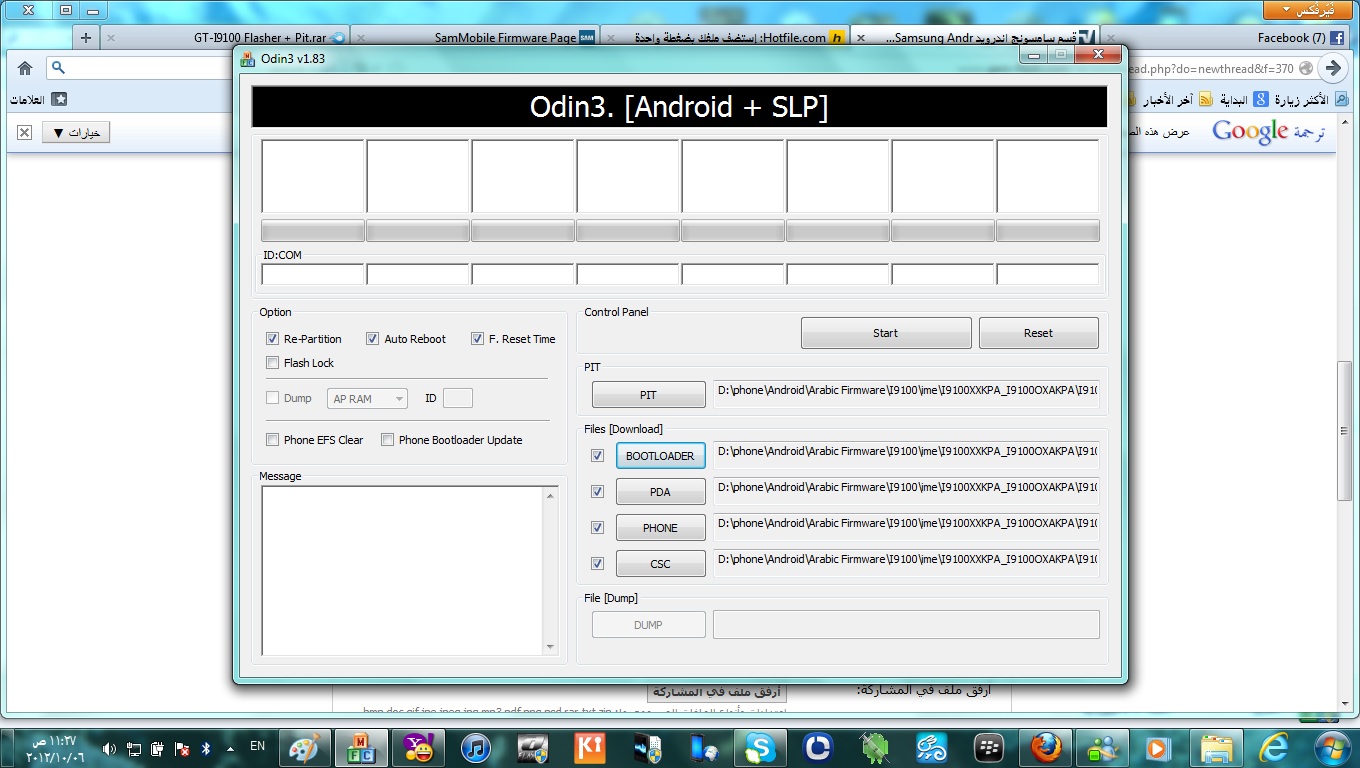
Task: Click the Reset button in Odin3
Action: pos(1038,333)
